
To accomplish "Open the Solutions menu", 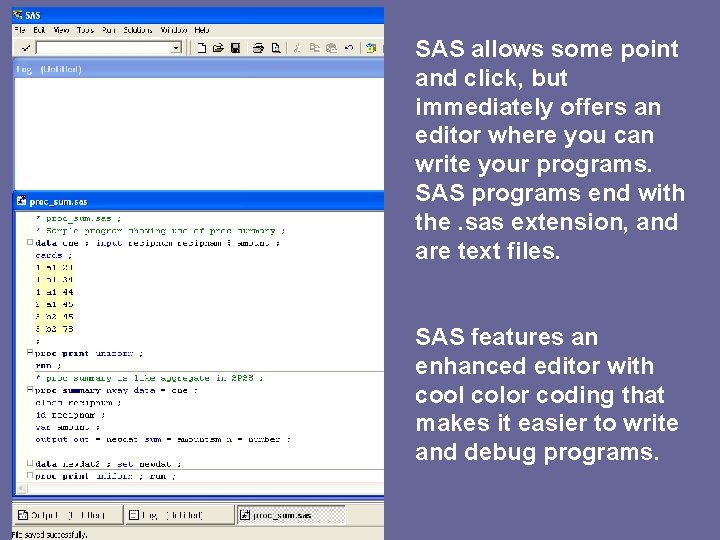I will tap(138, 30).
